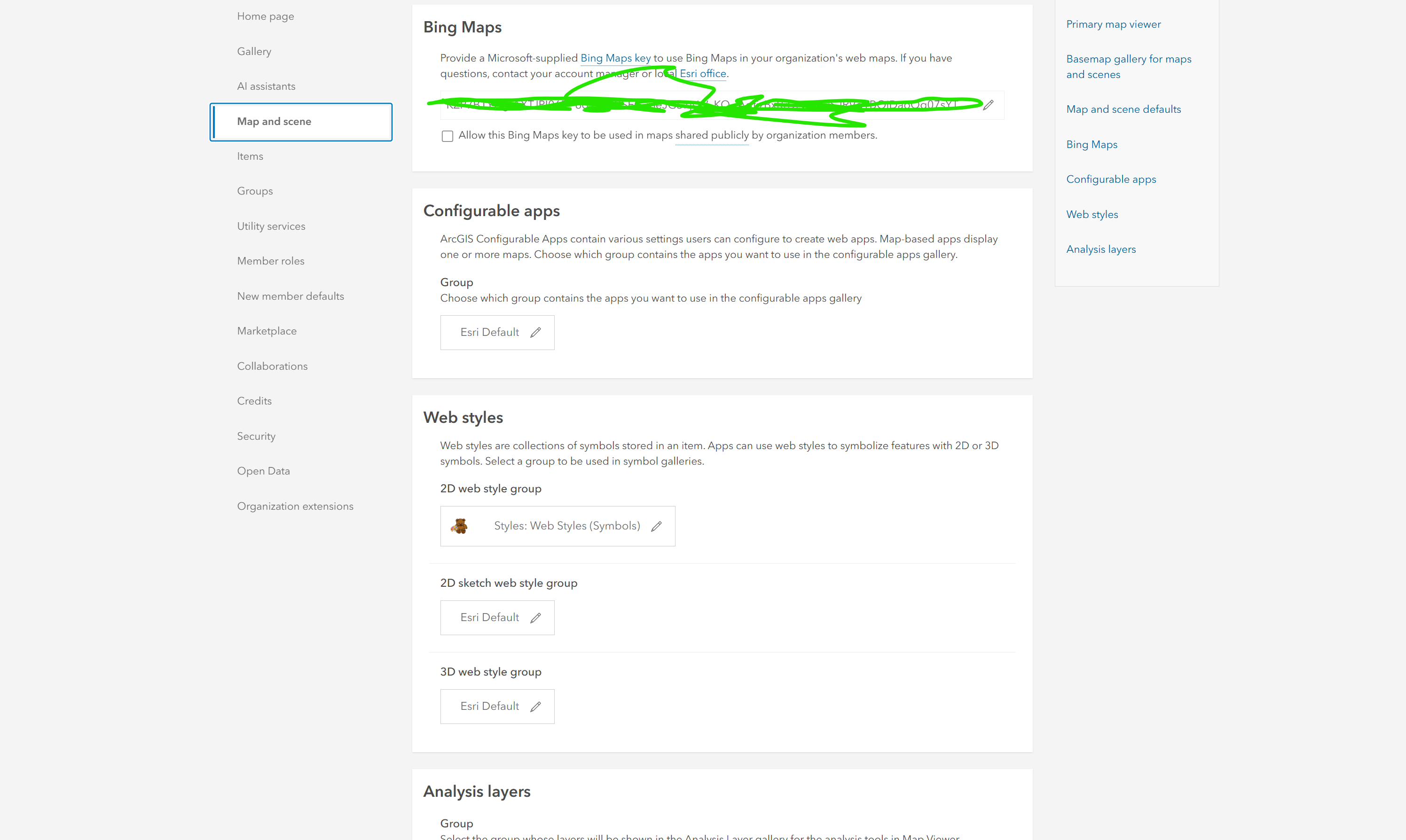
Task: Edit the Bing Maps key using the pencil icon
Action: [988, 105]
